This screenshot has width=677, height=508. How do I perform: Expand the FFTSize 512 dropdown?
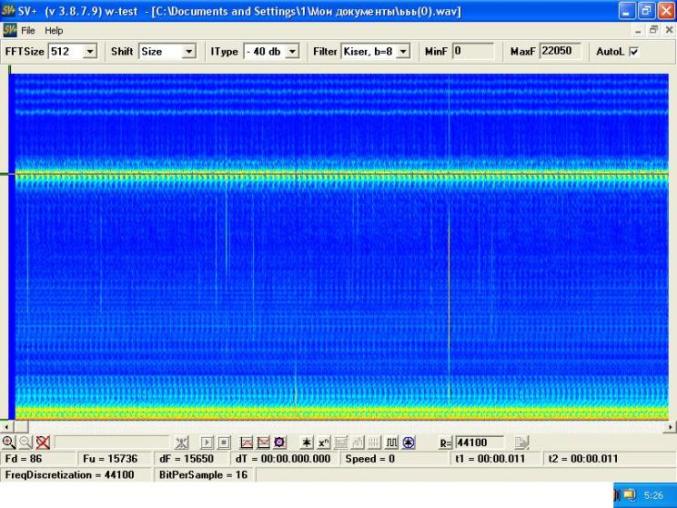[x=90, y=51]
